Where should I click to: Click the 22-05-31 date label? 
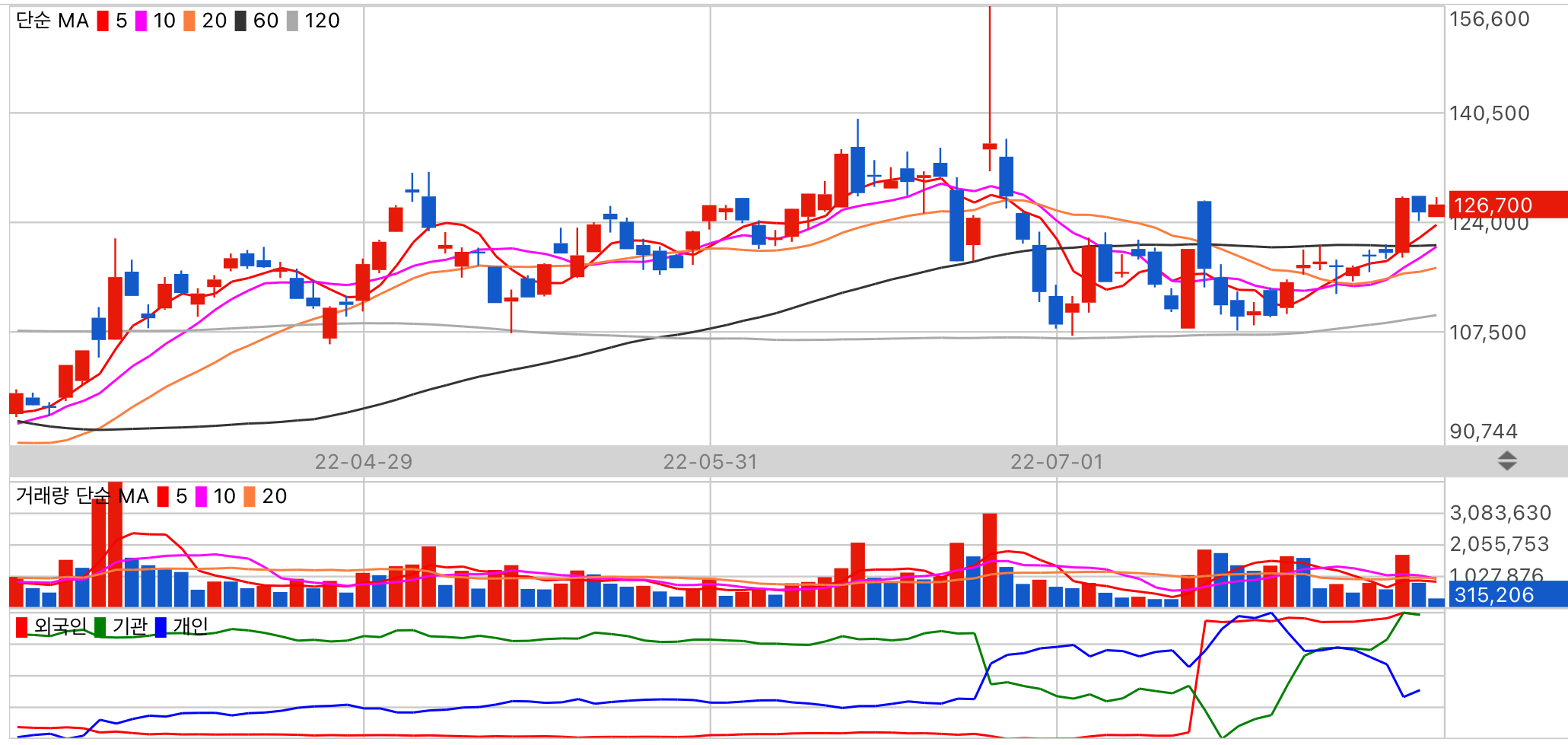tap(711, 462)
